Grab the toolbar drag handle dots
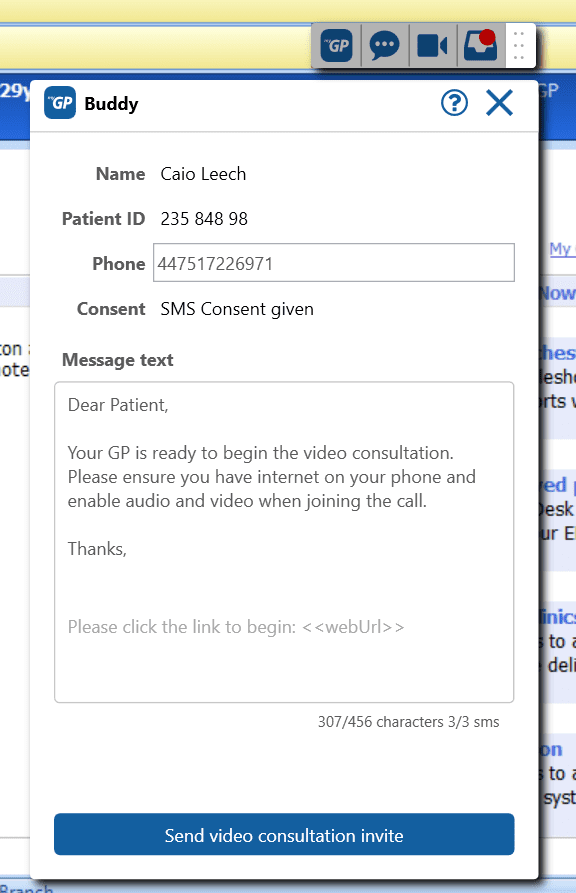Screen dimensions: 576x893 click(519, 46)
